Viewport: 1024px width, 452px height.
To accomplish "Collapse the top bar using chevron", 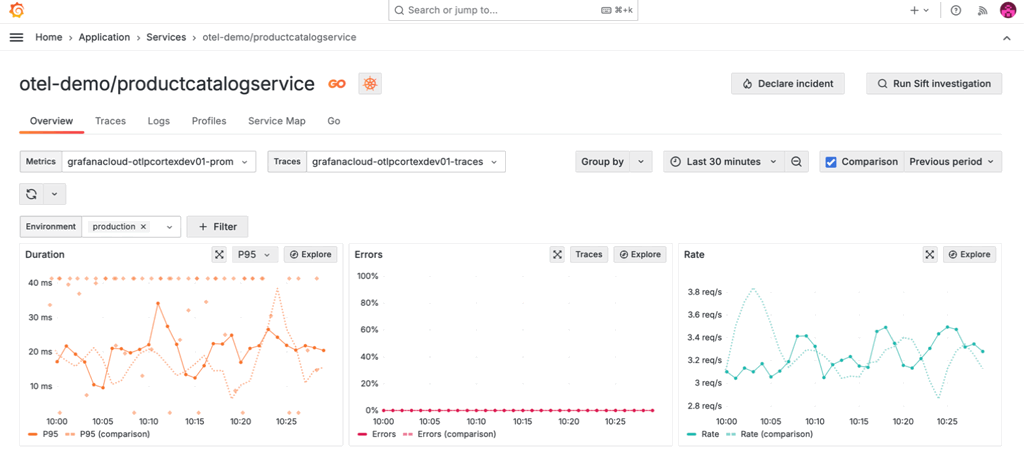I will coord(1006,39).
